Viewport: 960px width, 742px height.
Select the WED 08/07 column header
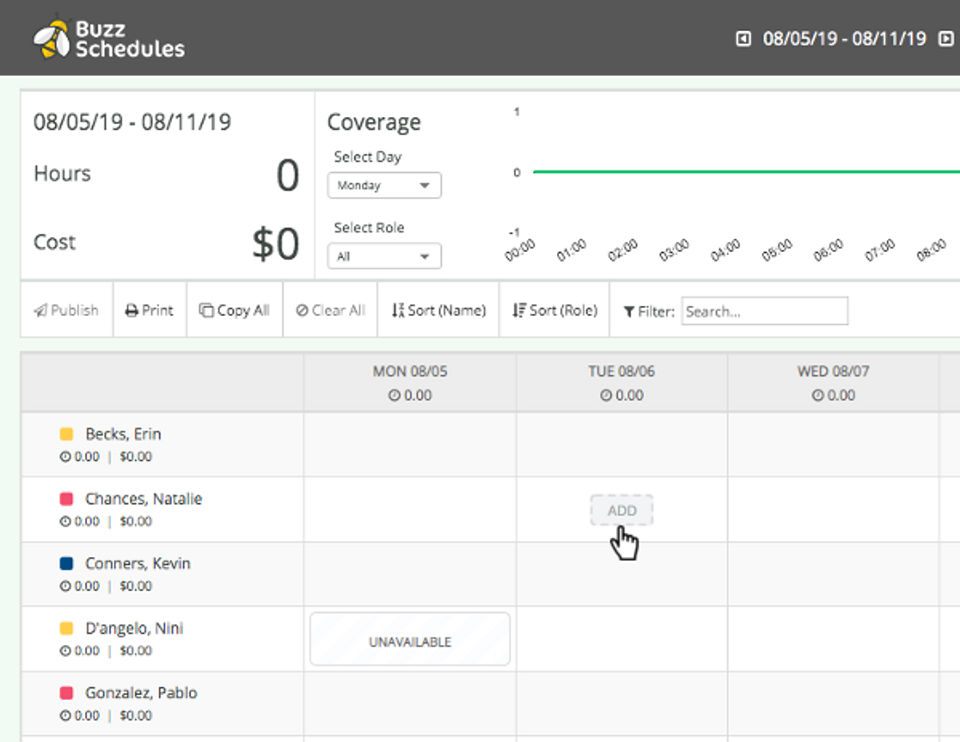(833, 382)
